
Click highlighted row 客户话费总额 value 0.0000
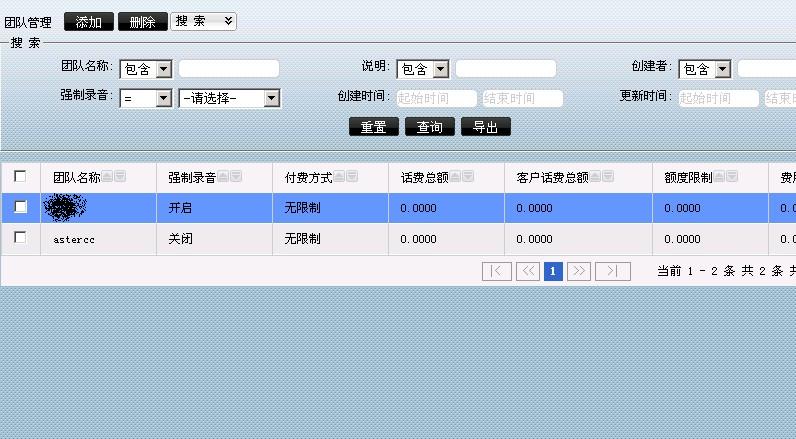535,208
